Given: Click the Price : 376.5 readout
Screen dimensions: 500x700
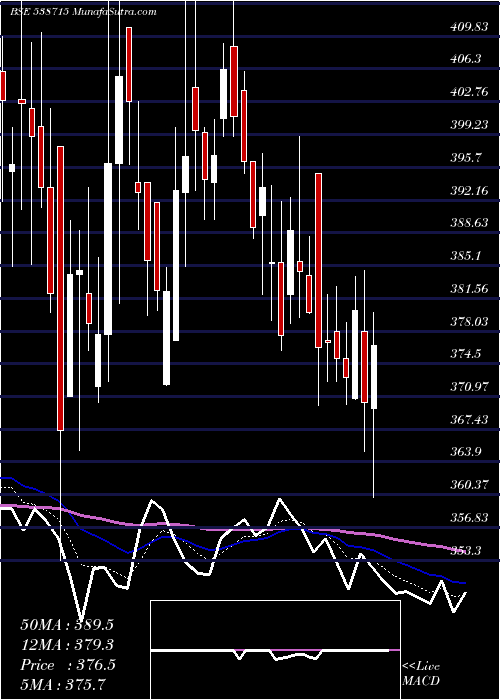Looking at the screenshot, I should tap(68, 665).
